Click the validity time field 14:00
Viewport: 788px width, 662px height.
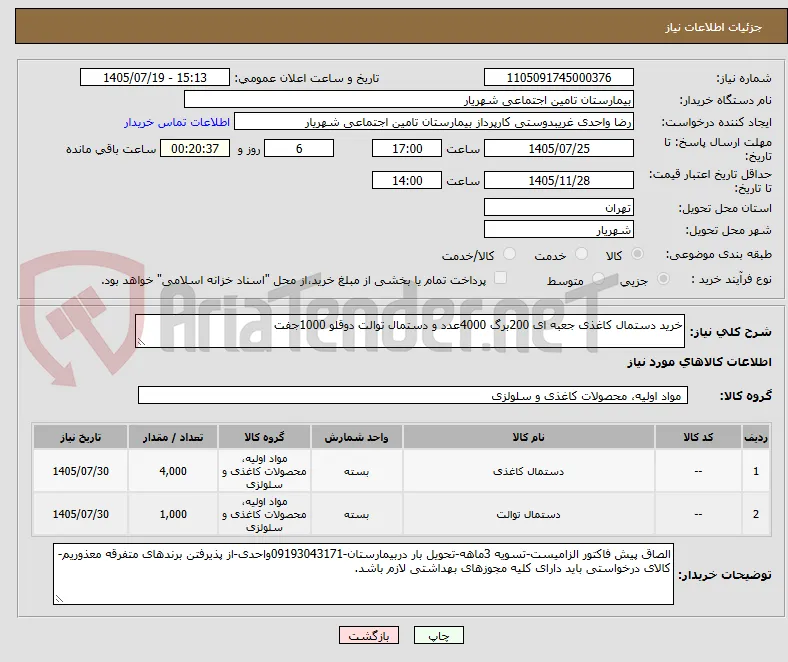(x=407, y=180)
